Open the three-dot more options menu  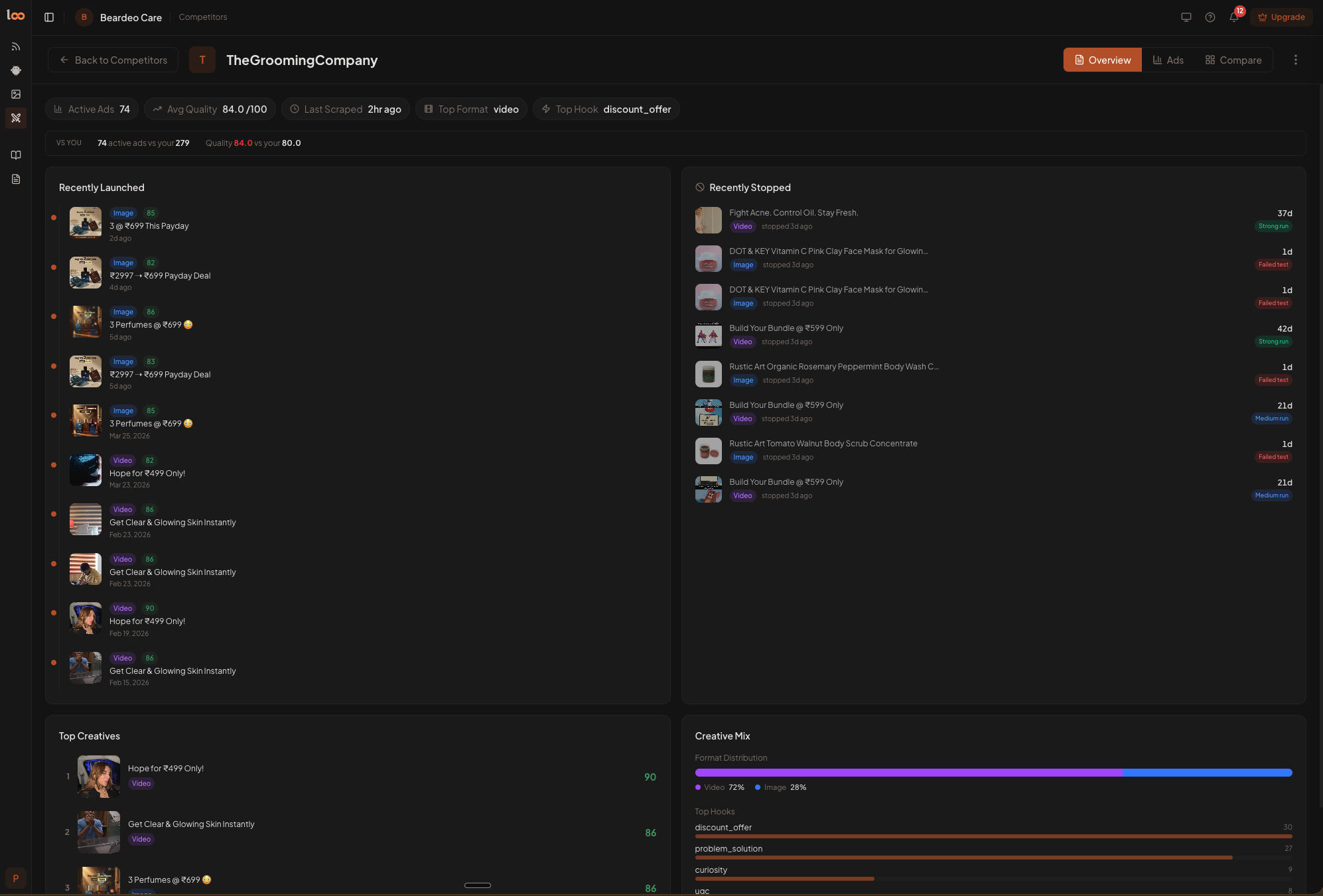pos(1295,60)
